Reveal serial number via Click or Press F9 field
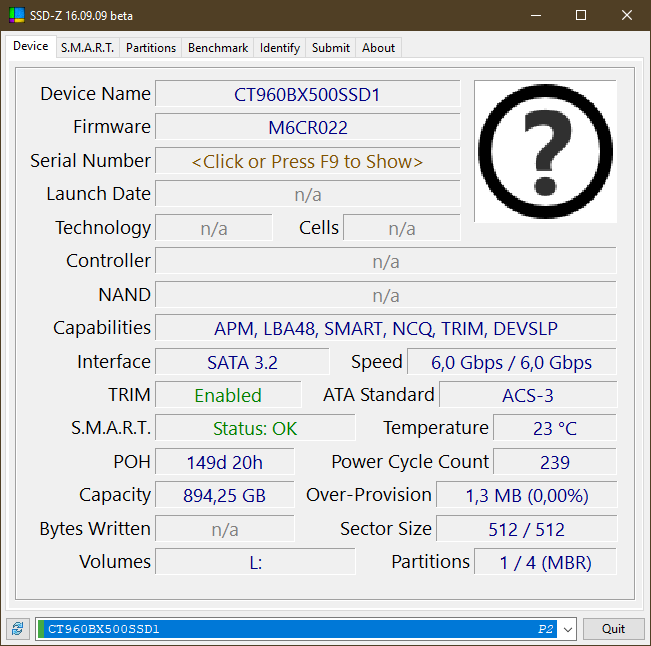The width and height of the screenshot is (651, 646). (307, 161)
